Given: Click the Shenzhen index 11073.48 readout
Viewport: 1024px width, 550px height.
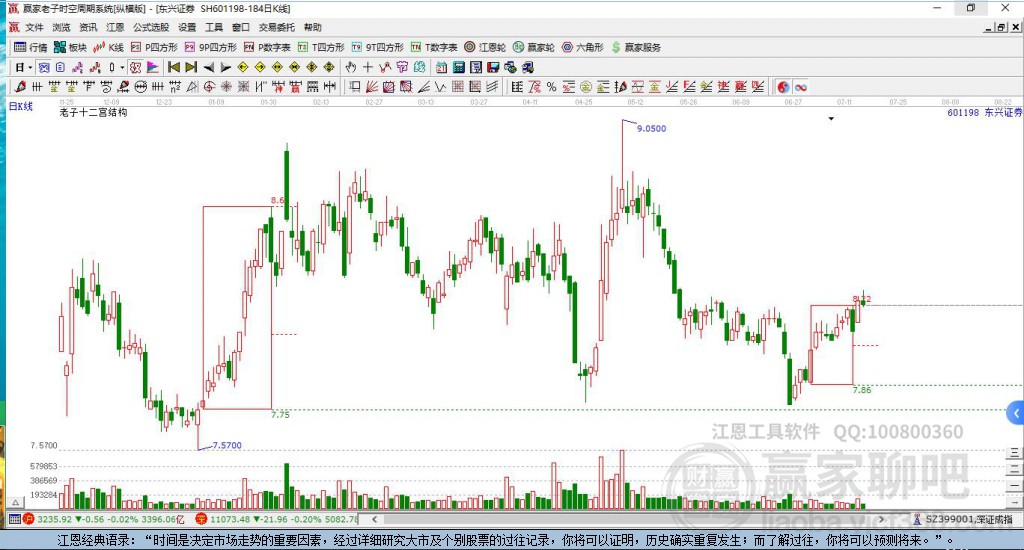Looking at the screenshot, I should [x=231, y=519].
